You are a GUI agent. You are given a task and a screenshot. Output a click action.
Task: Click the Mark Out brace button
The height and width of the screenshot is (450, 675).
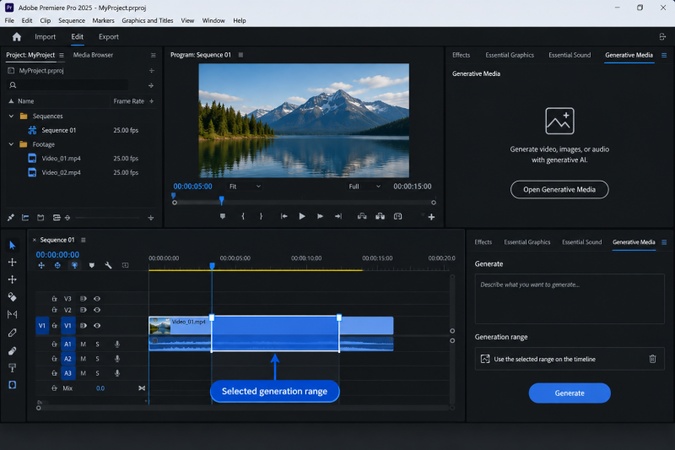261,216
